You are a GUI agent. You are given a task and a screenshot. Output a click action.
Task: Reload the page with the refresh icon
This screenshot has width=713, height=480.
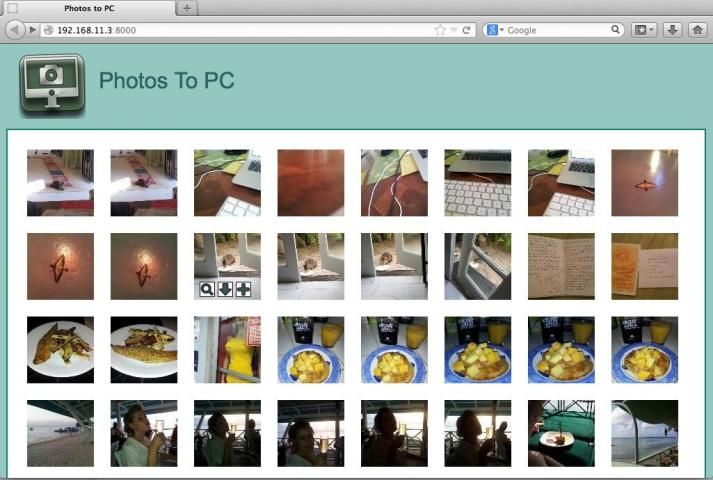click(x=466, y=30)
